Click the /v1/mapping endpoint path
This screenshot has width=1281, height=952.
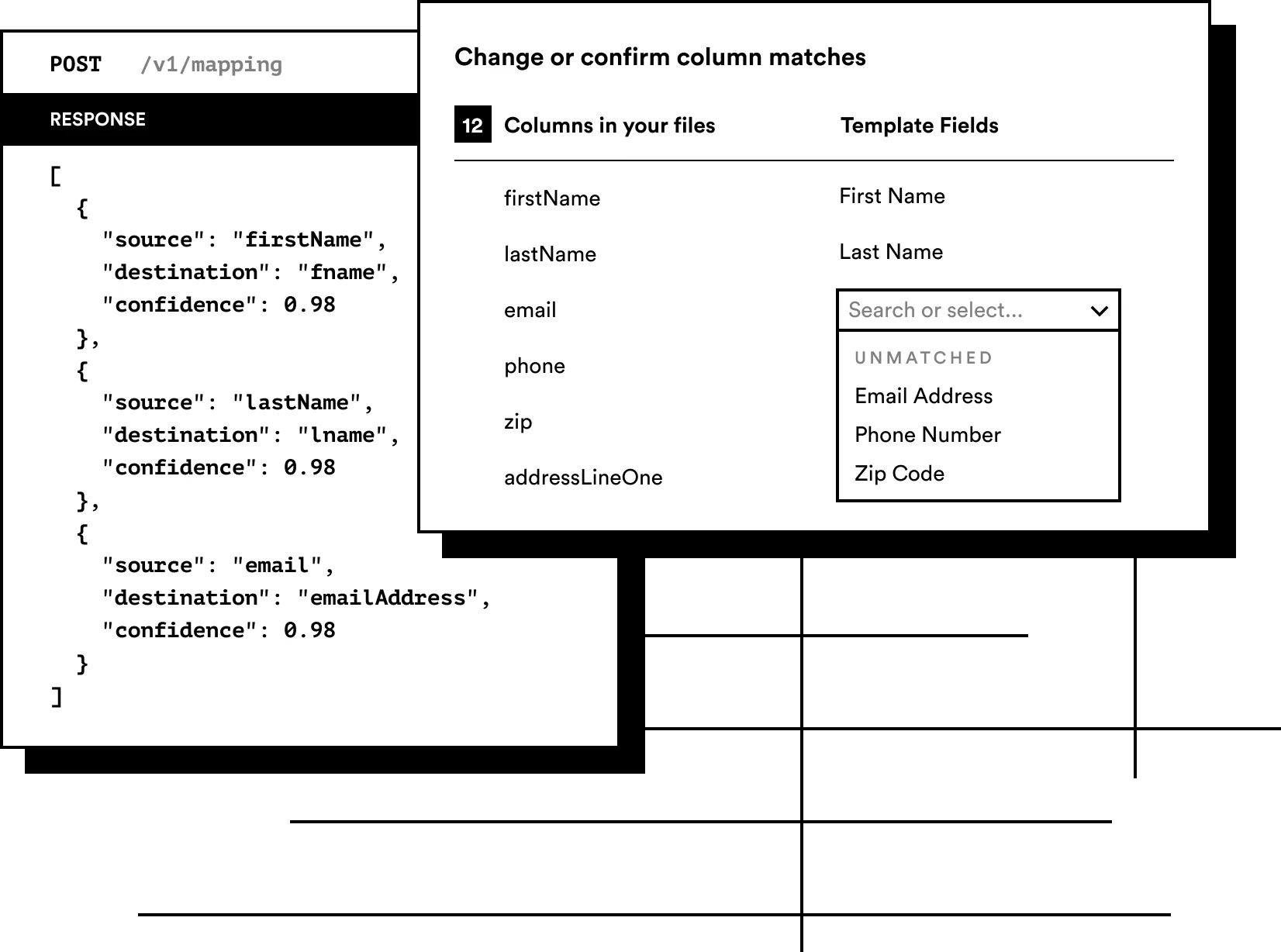coord(211,64)
